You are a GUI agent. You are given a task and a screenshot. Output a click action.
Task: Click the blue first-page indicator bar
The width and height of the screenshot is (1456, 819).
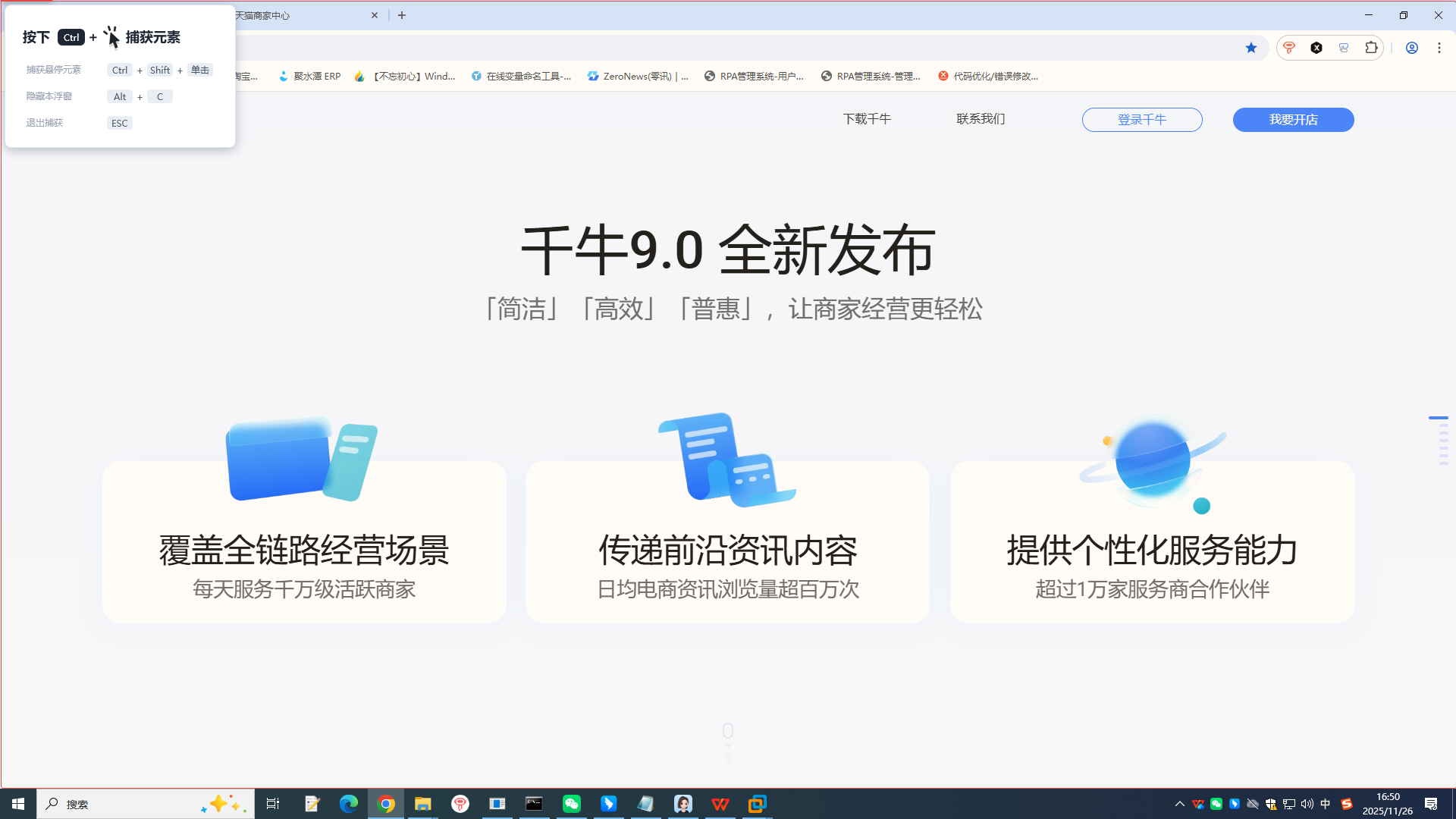click(x=1438, y=418)
